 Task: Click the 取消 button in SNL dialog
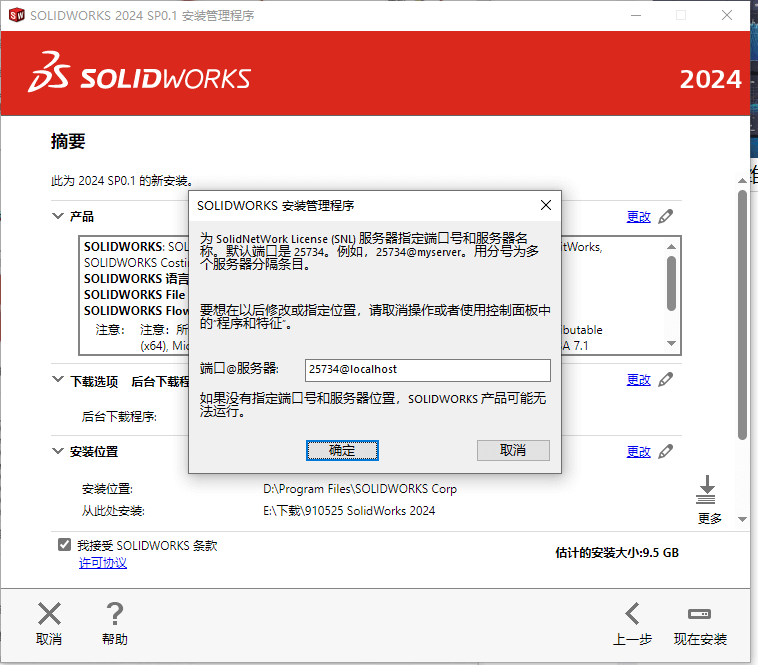513,450
